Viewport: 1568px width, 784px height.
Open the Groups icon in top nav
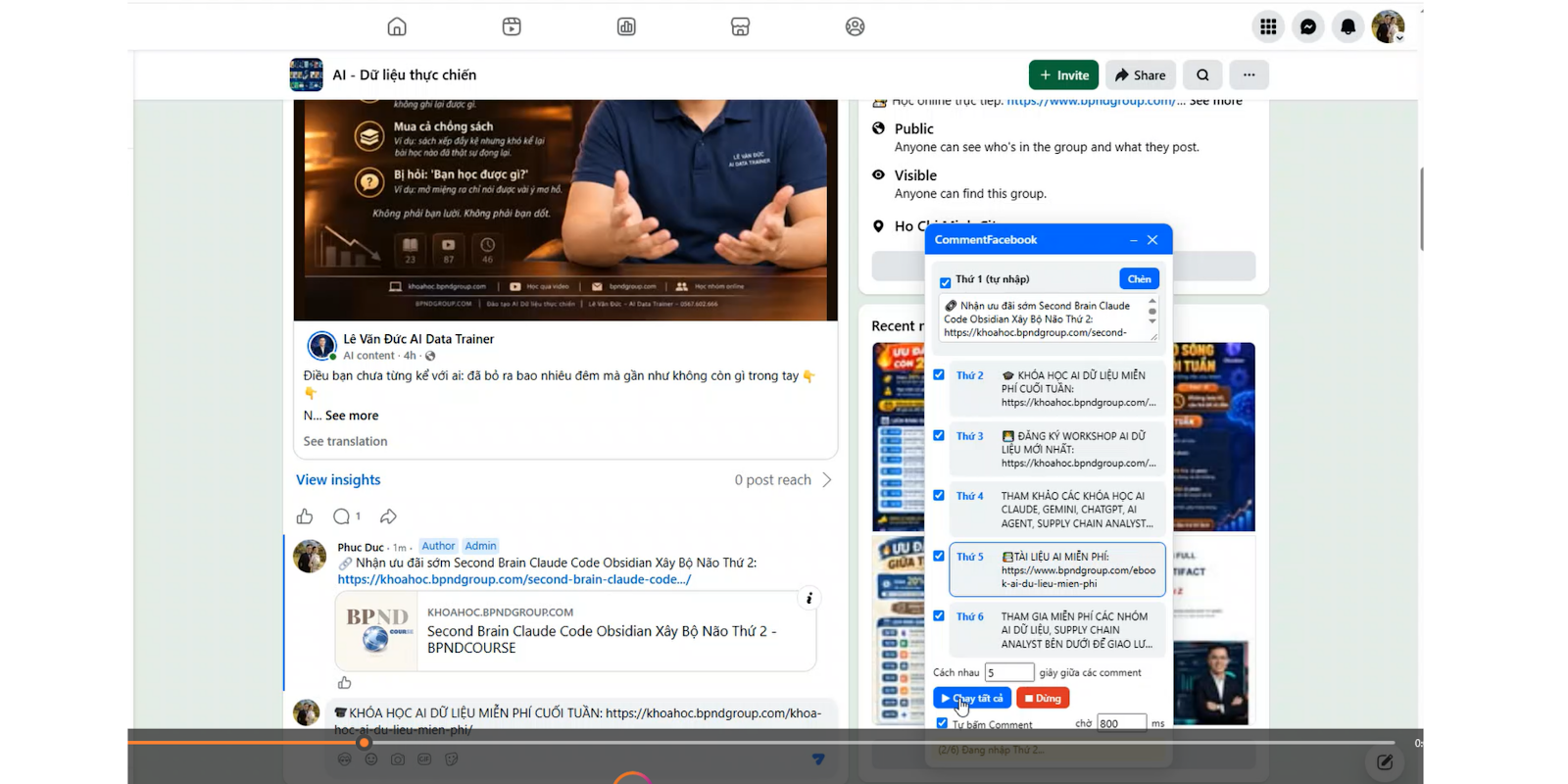pyautogui.click(x=856, y=26)
